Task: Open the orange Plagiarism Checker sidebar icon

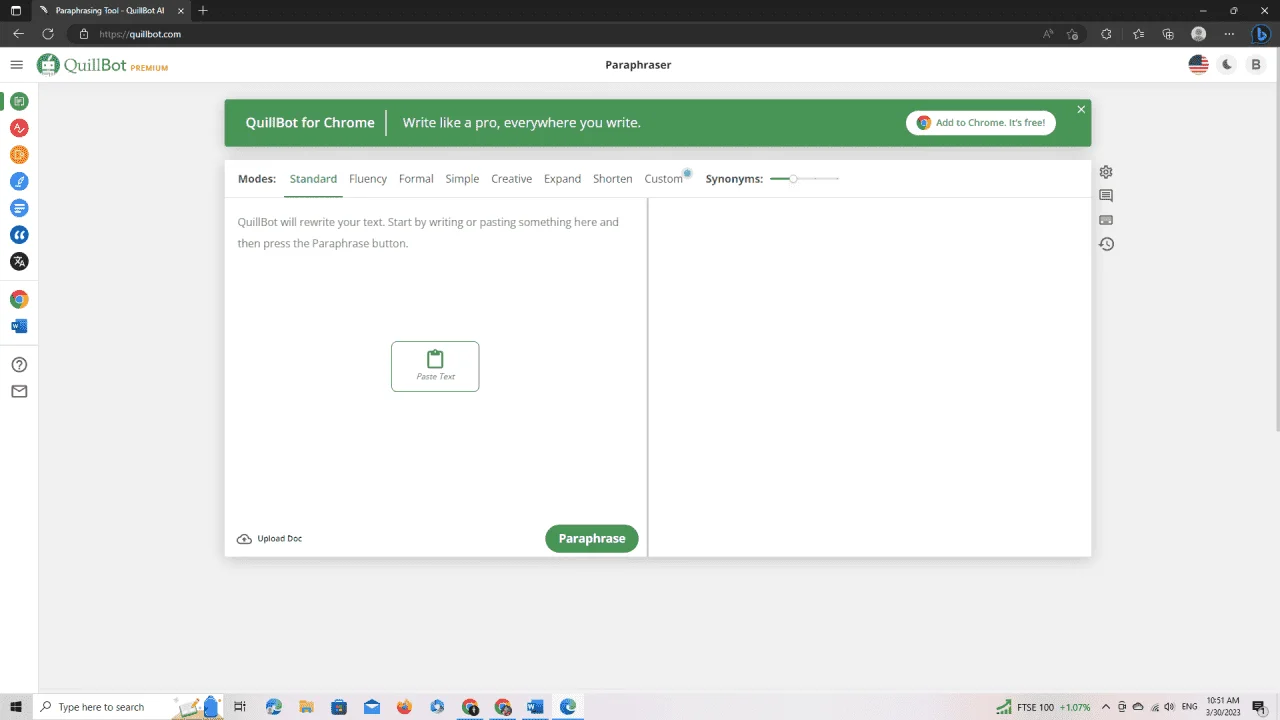Action: pyautogui.click(x=19, y=155)
